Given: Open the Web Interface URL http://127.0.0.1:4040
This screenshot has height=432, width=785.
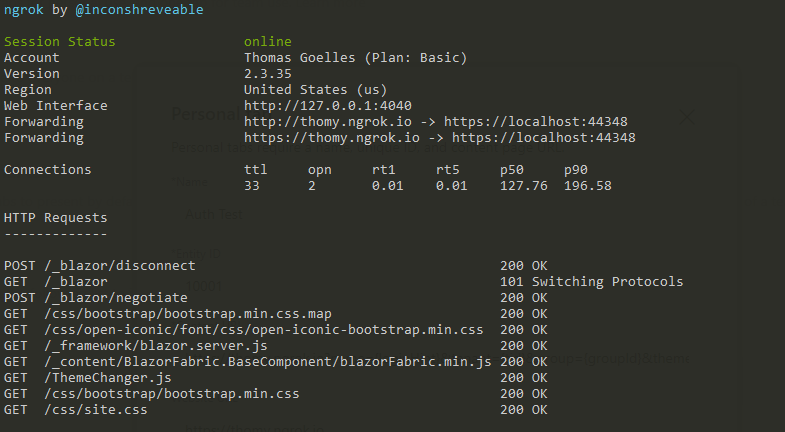Looking at the screenshot, I should coord(327,106).
